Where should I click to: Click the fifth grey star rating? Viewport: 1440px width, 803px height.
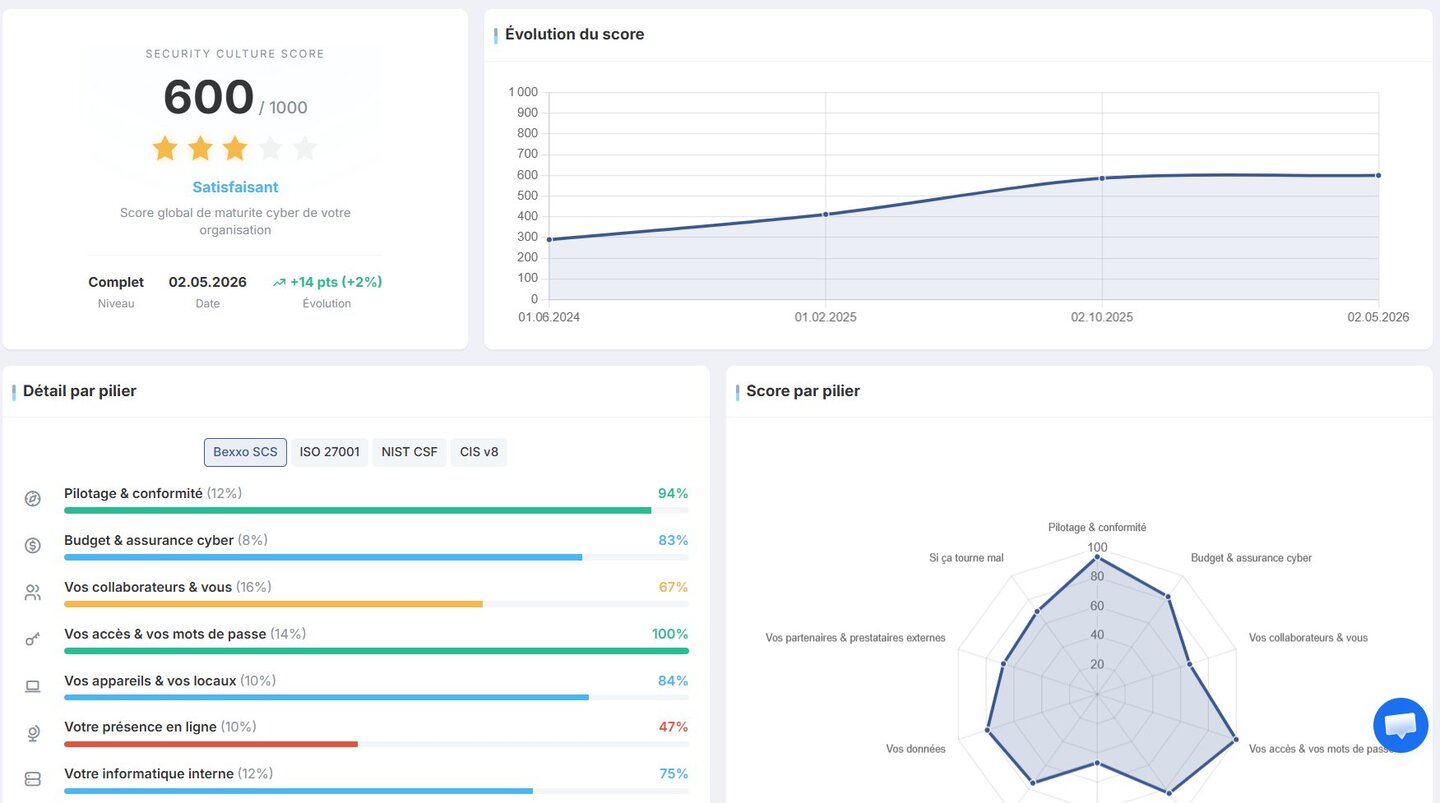(305, 149)
